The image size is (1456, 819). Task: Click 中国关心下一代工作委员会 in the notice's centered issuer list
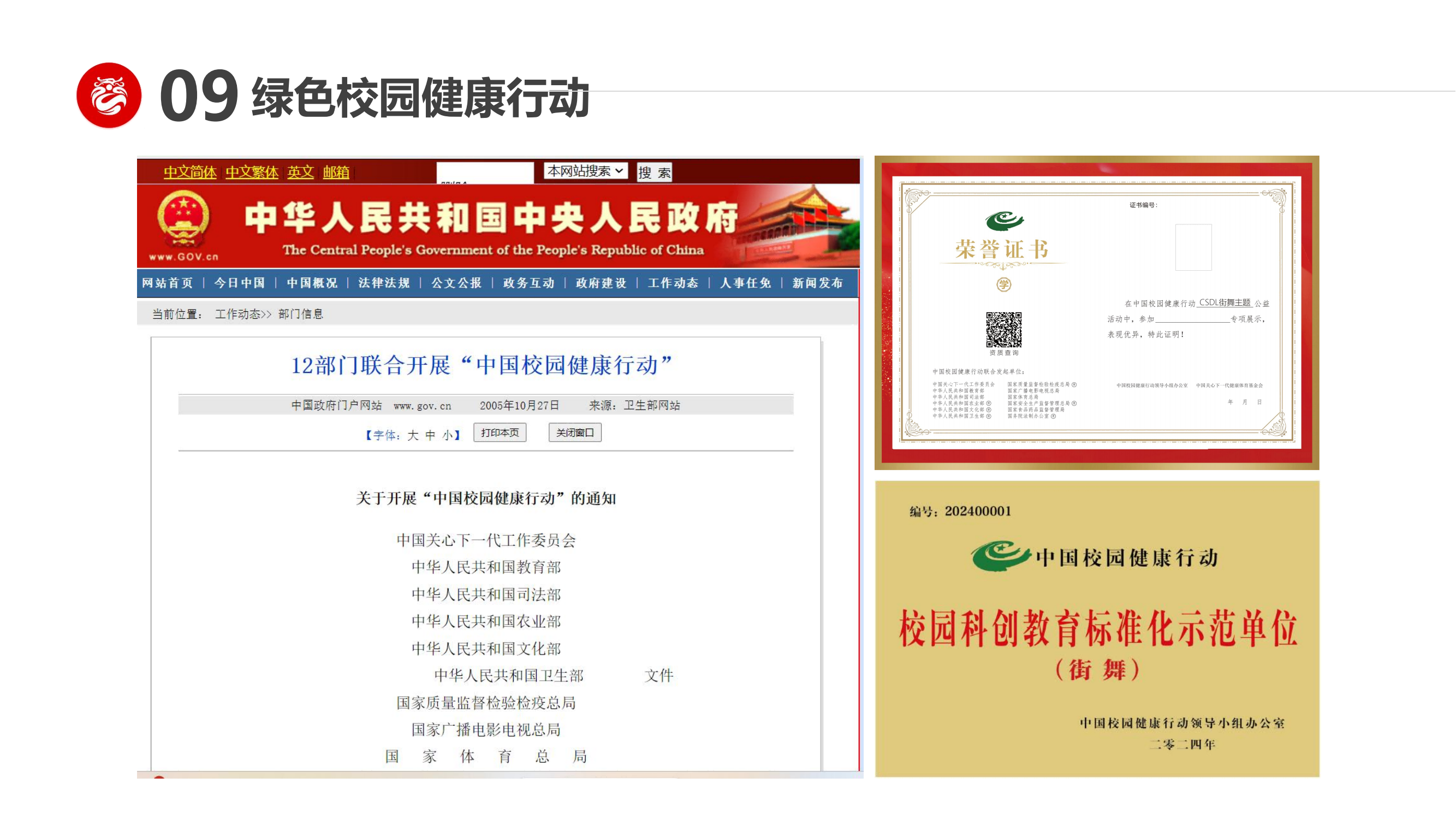(486, 541)
